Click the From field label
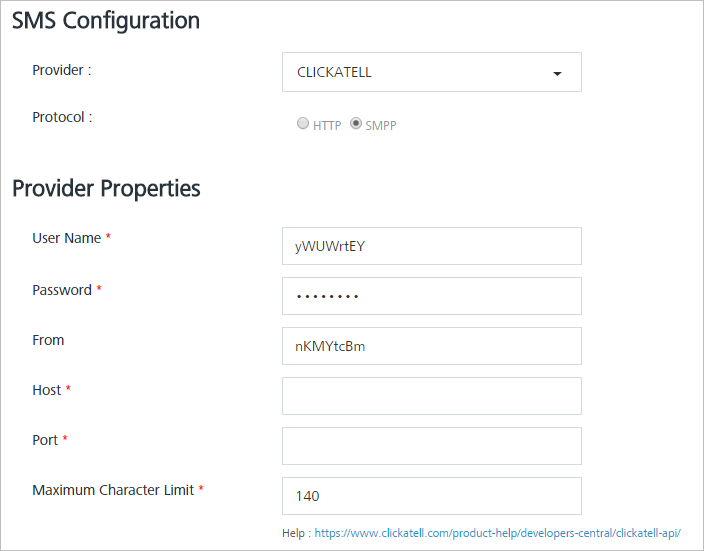Viewport: 704px width, 551px height. tap(48, 340)
